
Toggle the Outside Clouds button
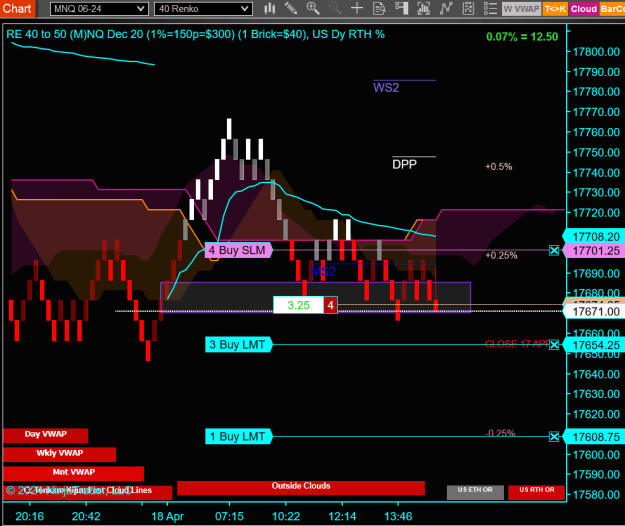click(x=301, y=487)
